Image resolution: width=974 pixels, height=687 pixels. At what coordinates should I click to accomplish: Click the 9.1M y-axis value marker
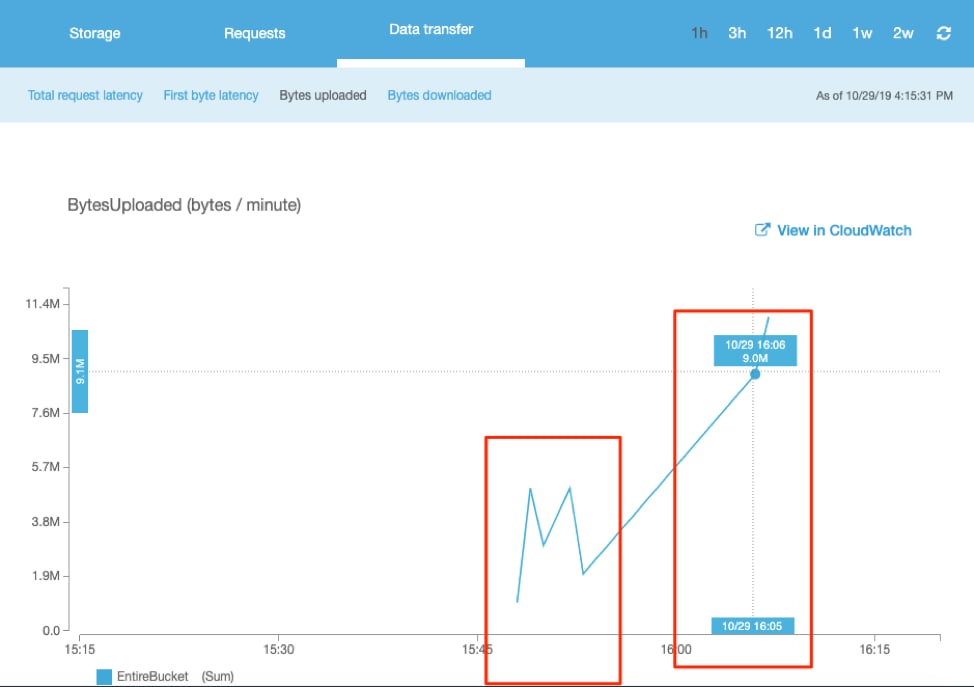coord(80,371)
